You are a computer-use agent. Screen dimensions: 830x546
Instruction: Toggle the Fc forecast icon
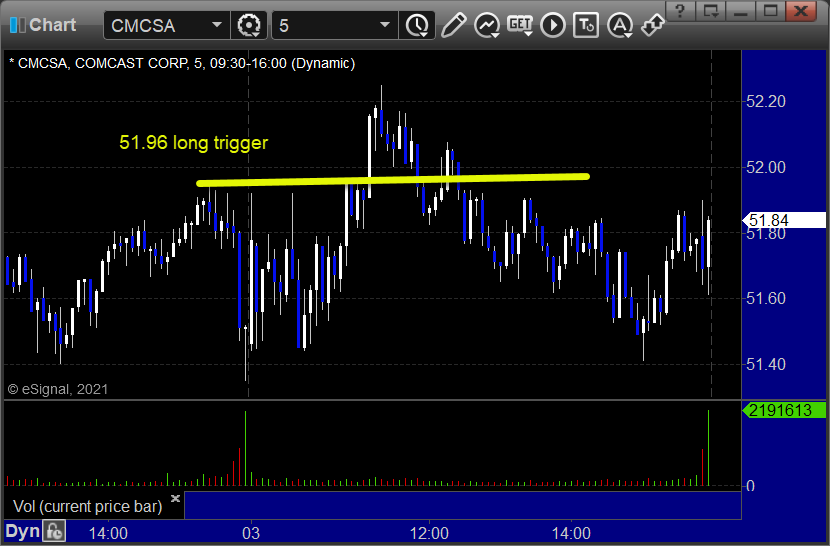tap(54, 531)
